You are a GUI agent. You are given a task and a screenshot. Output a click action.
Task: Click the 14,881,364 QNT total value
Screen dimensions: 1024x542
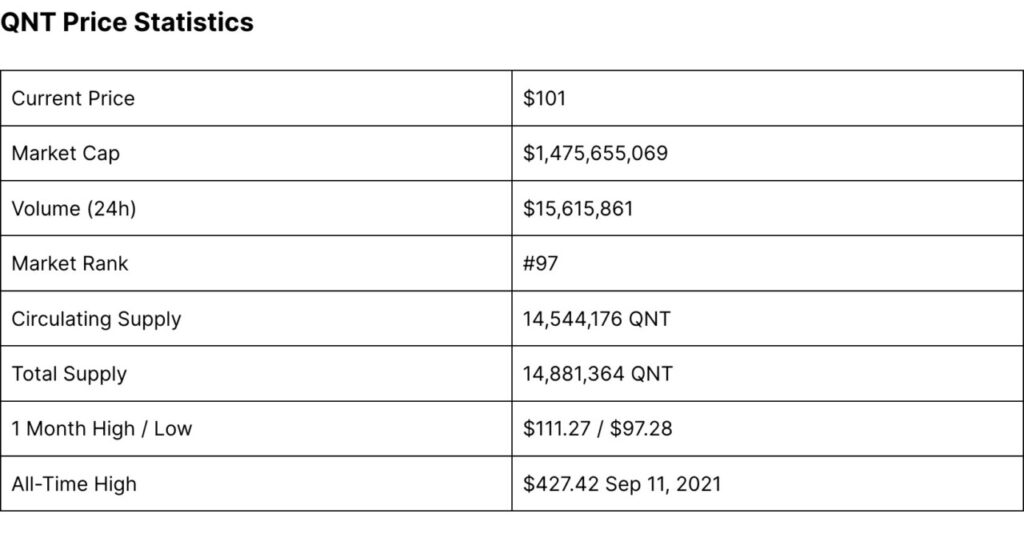click(x=598, y=374)
